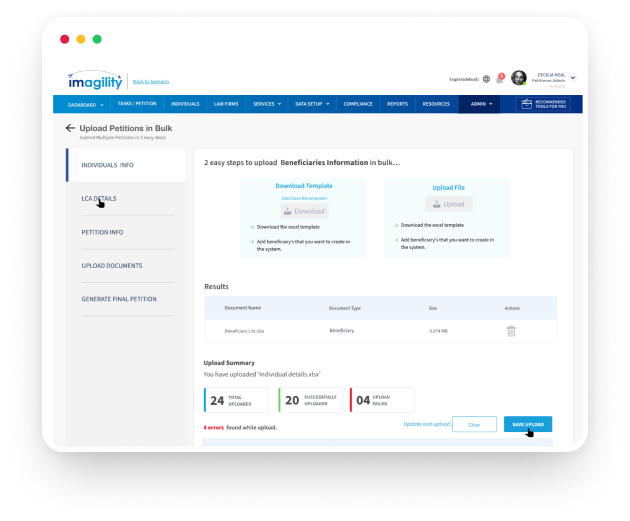Click the Download template button
The image size is (630, 521).
(304, 211)
